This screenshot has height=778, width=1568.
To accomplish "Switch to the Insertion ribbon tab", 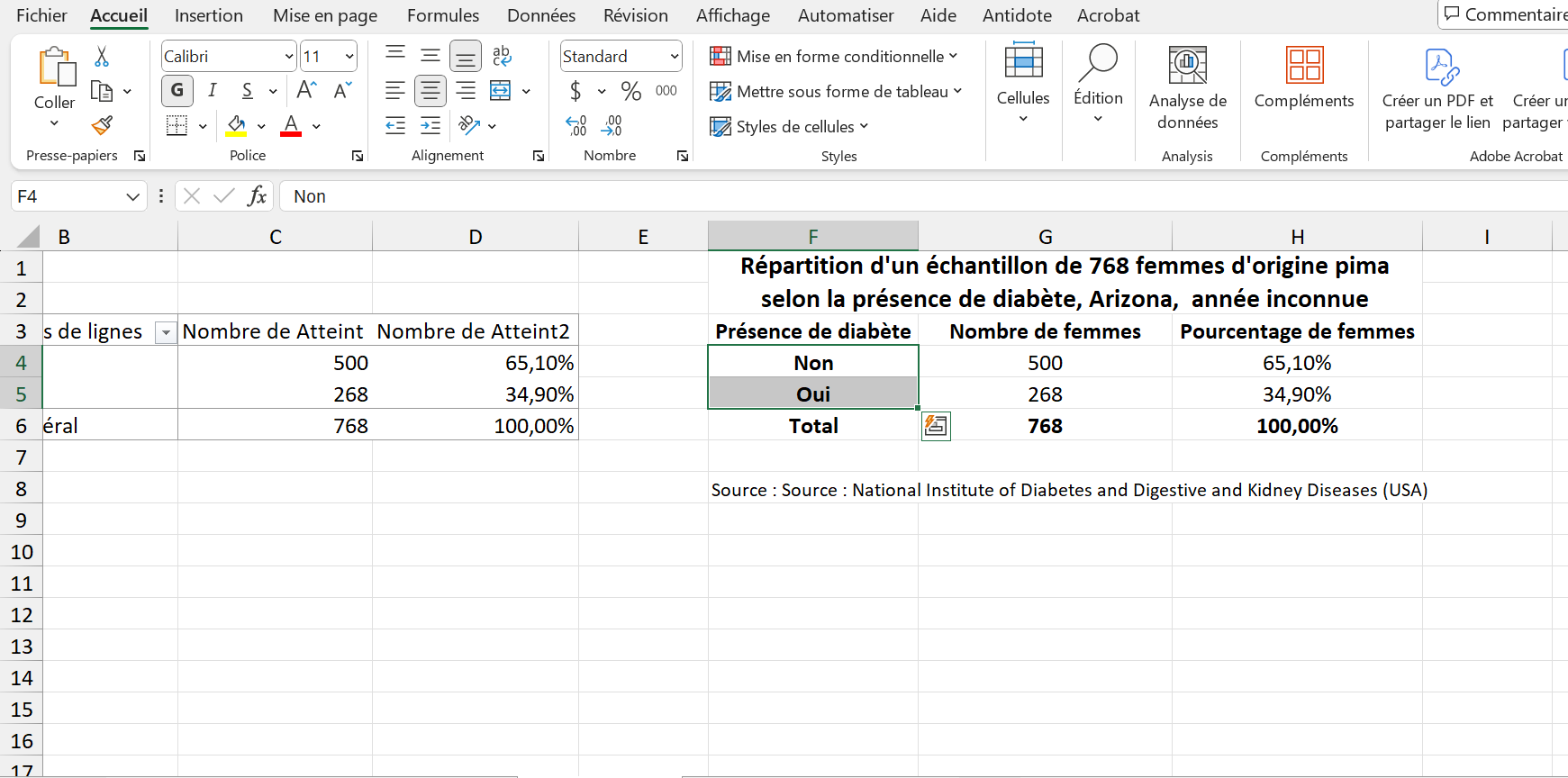I will (208, 15).
